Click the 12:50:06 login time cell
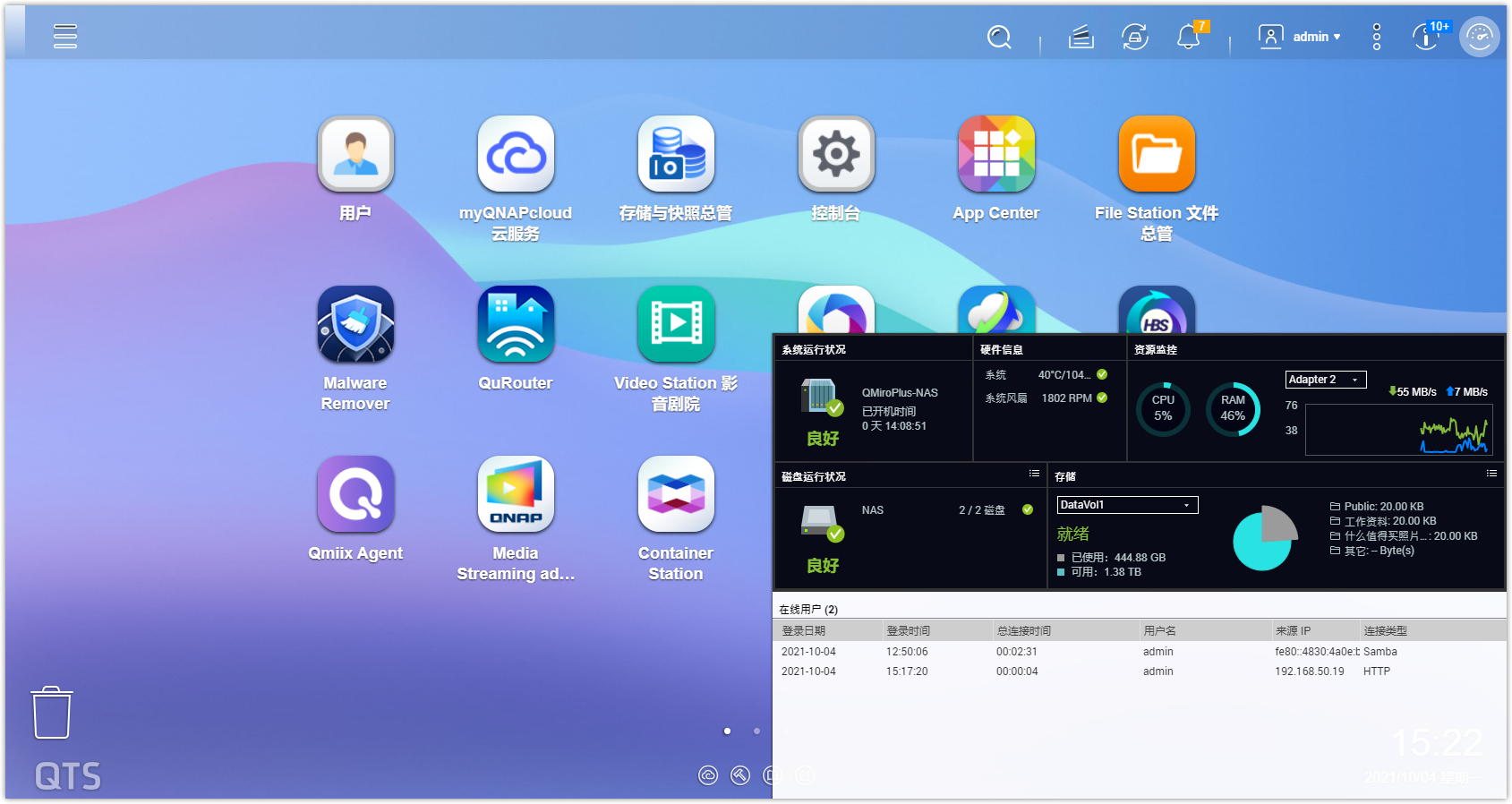 click(907, 652)
